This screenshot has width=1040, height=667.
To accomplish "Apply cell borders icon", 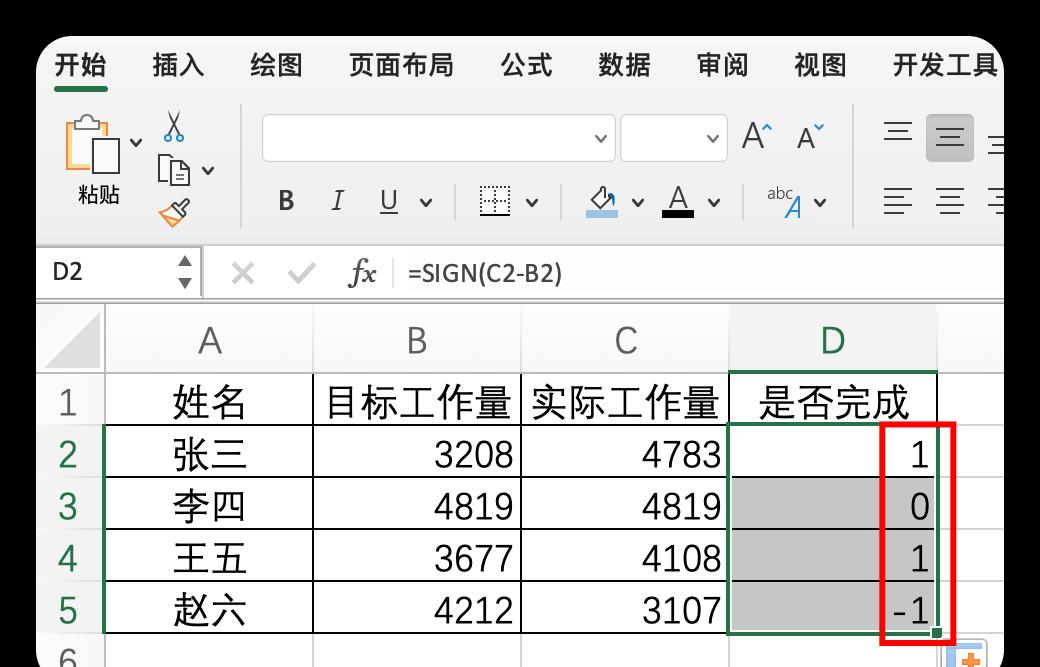I will [495, 200].
